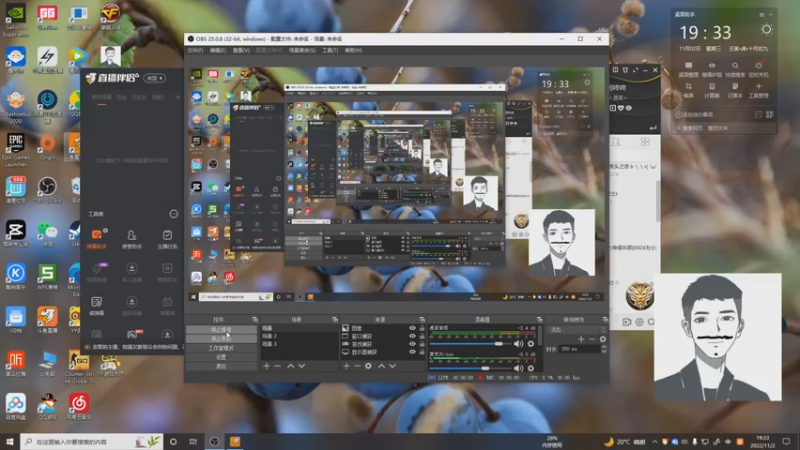800x450 pixels.
Task: Add a new scene with plus
Action: [x=266, y=366]
